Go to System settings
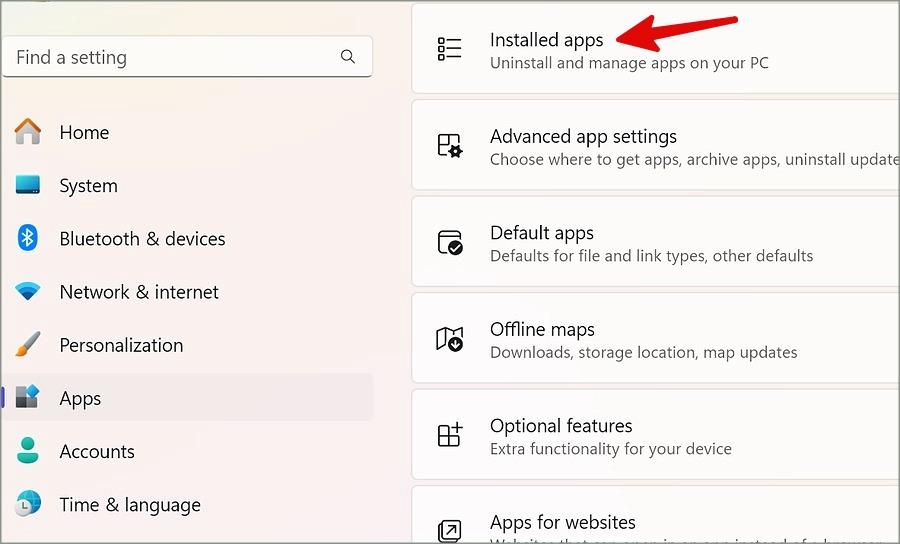 coord(88,186)
